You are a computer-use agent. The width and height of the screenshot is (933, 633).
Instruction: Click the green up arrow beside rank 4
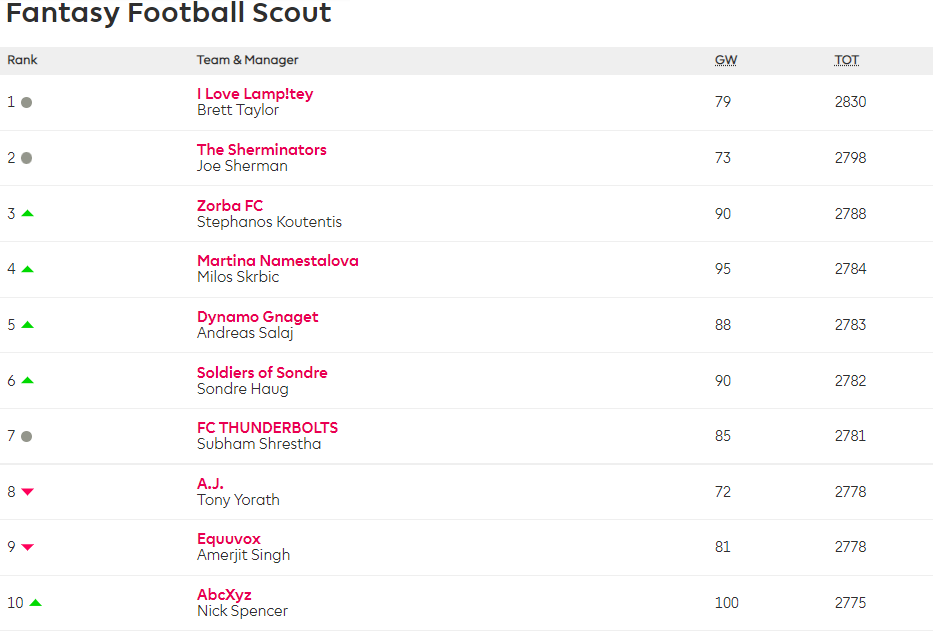[x=27, y=270]
